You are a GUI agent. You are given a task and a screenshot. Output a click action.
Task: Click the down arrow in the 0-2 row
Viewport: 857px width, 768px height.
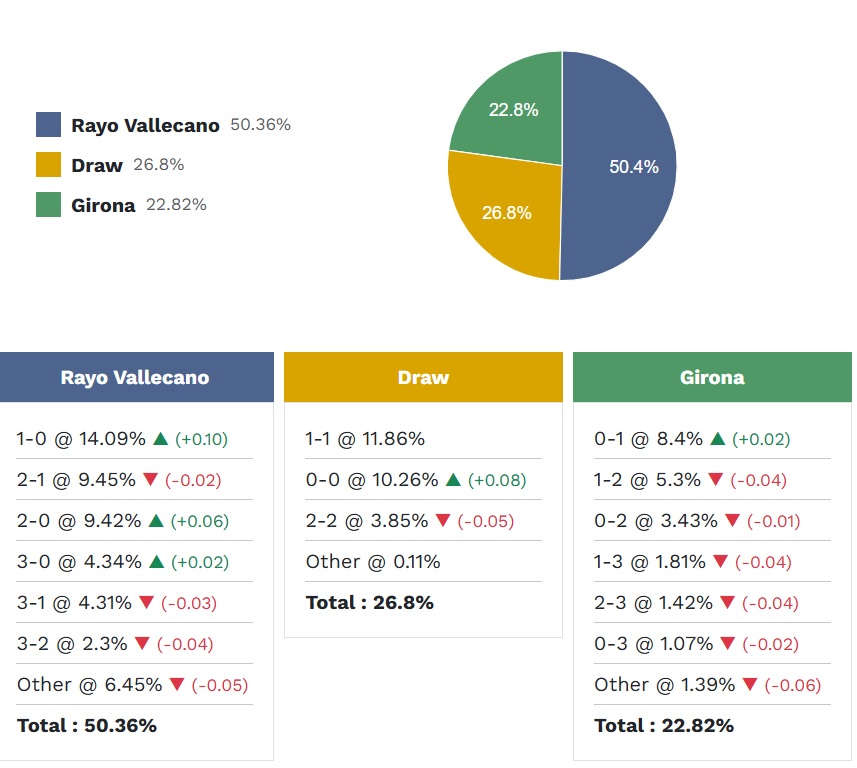(732, 520)
